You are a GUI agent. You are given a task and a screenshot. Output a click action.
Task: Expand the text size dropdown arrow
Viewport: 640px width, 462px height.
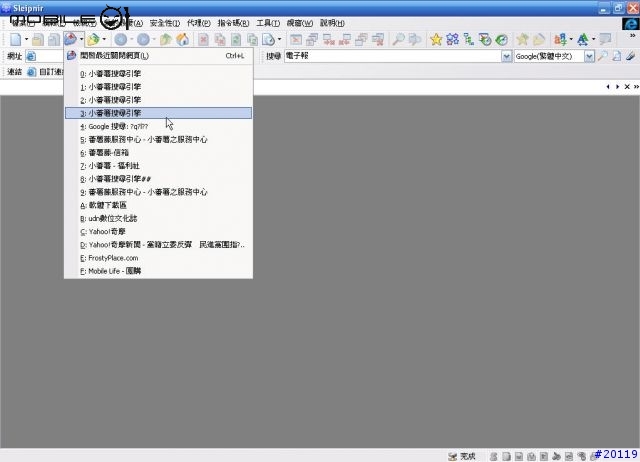coord(593,40)
